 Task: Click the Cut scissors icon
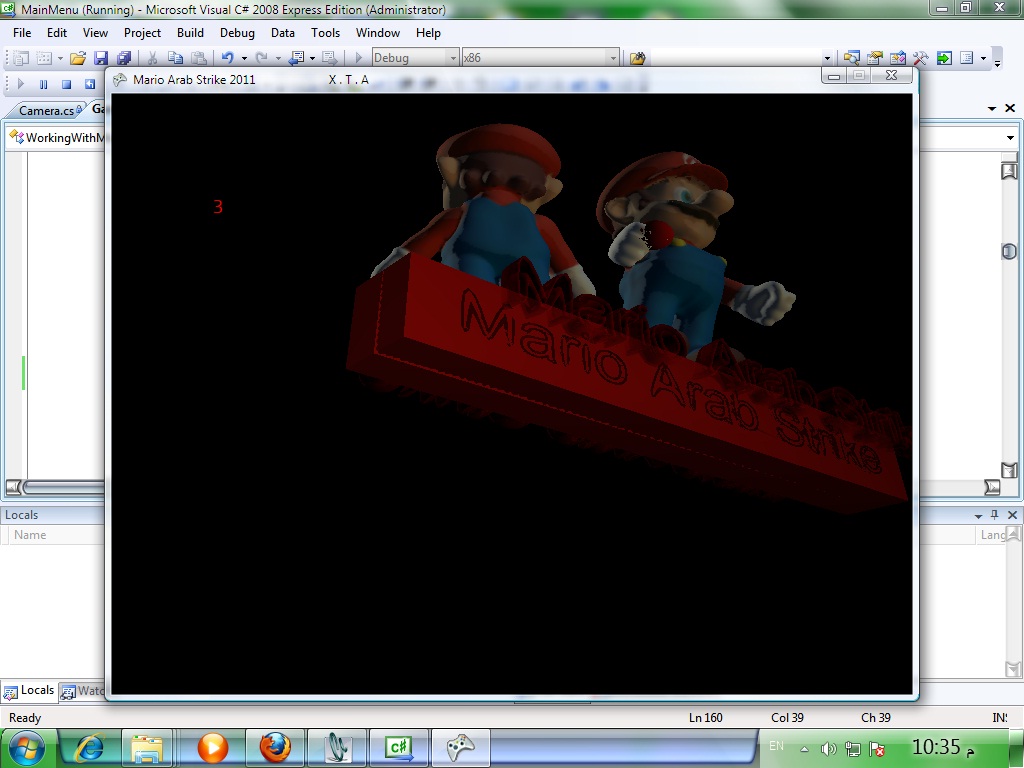coord(152,58)
